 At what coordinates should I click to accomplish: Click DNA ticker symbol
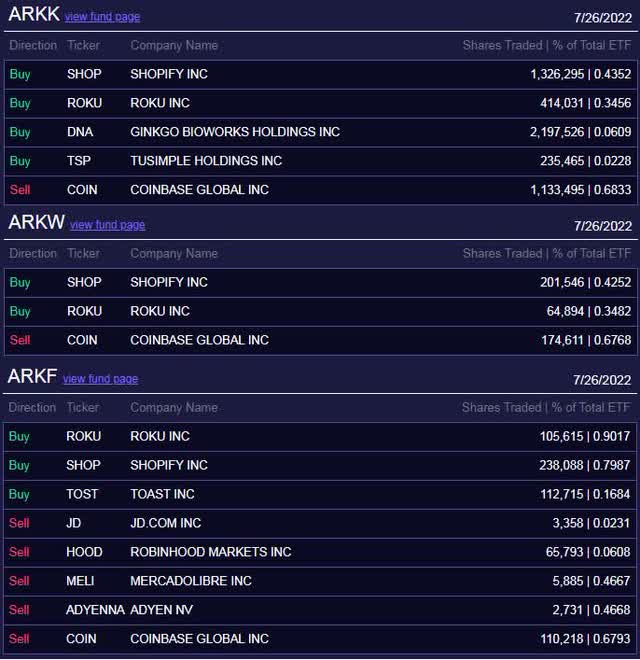pyautogui.click(x=80, y=132)
